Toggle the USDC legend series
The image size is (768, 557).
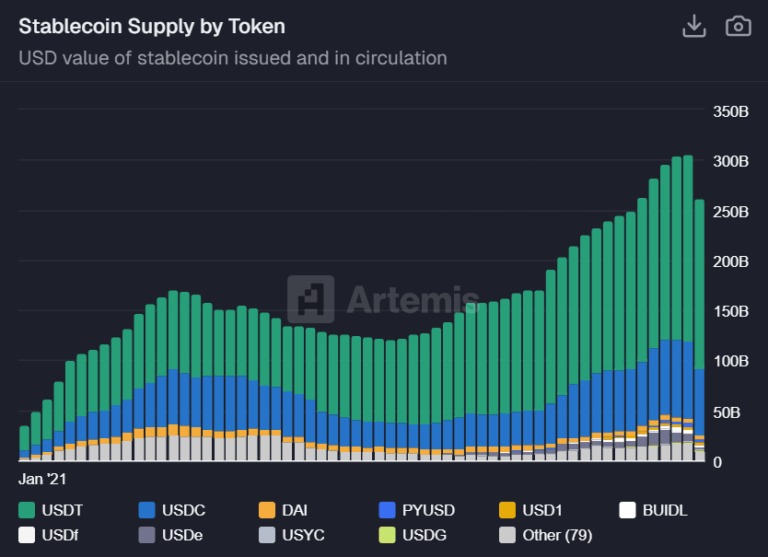(x=172, y=510)
